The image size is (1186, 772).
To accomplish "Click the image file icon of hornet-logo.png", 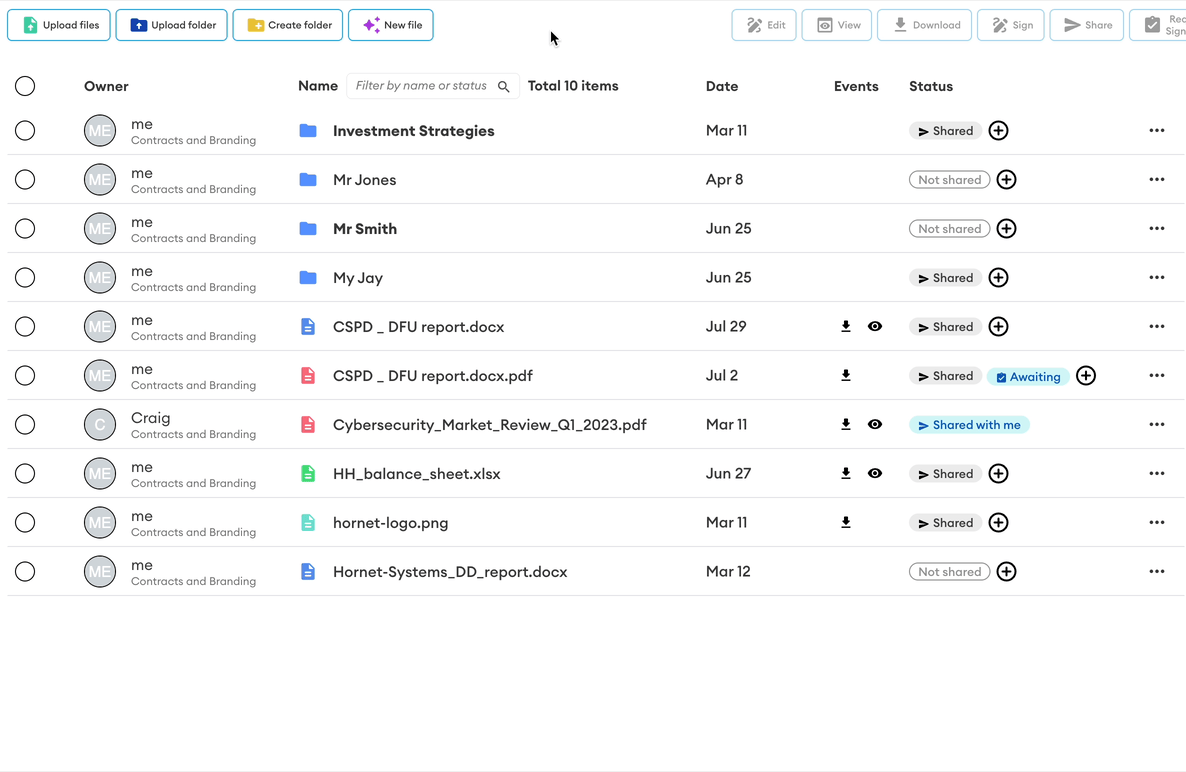I will coord(308,522).
